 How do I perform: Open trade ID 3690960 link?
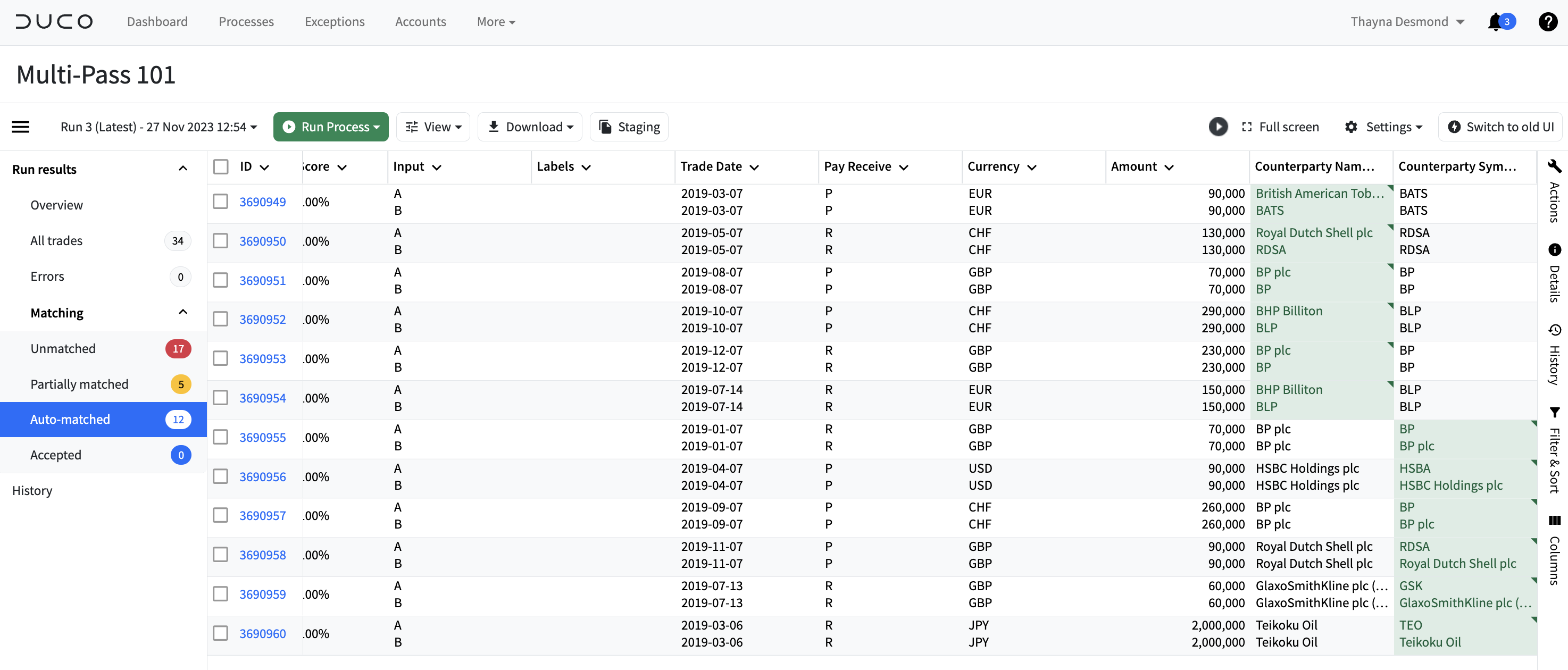click(x=262, y=633)
